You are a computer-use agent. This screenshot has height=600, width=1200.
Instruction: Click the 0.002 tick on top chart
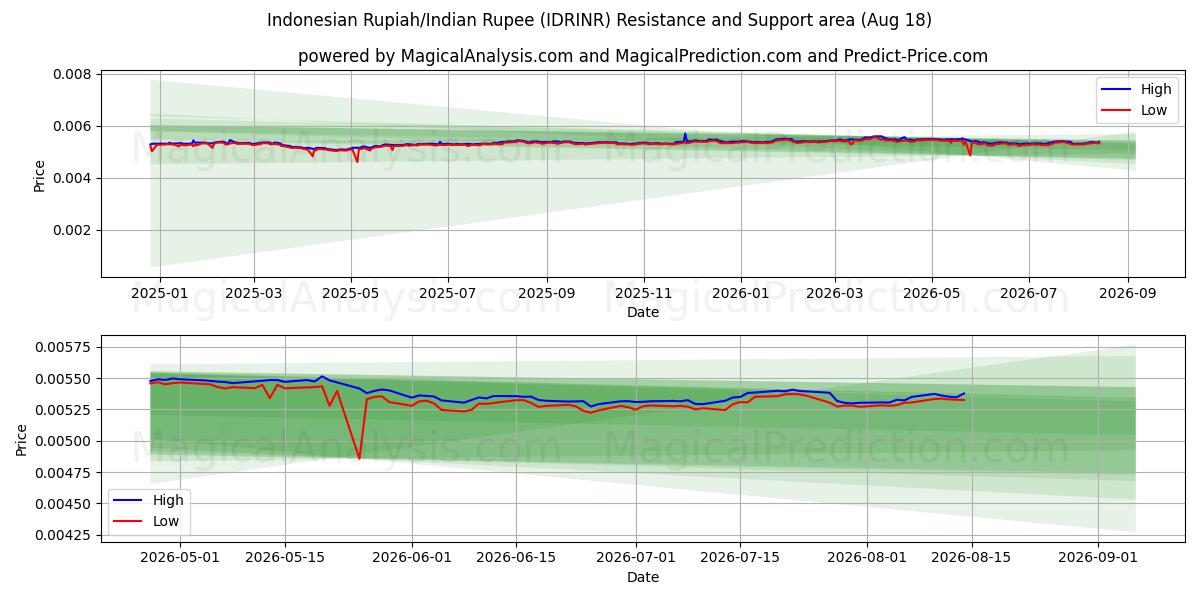[72, 230]
